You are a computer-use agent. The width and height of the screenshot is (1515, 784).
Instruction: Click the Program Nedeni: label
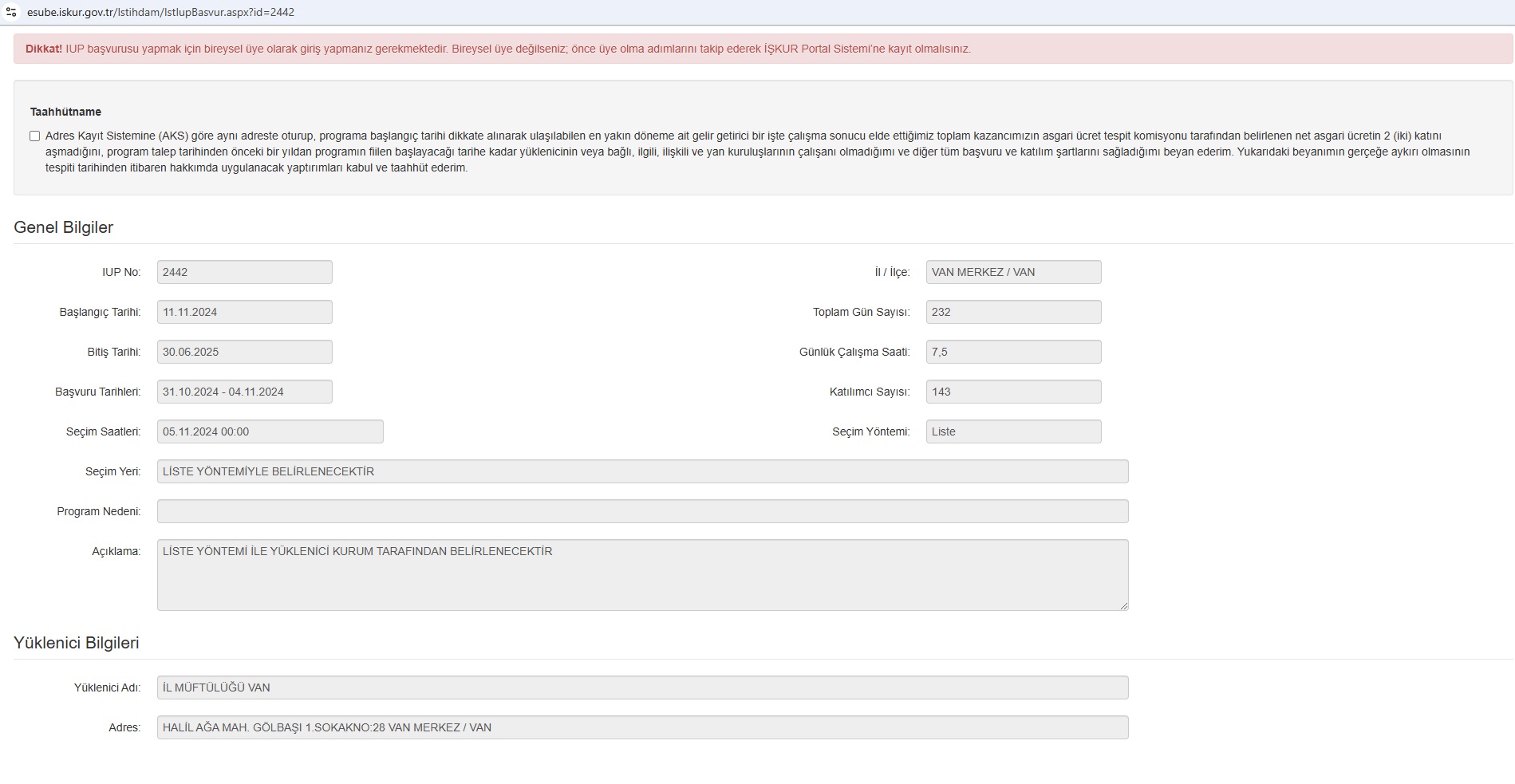click(99, 511)
